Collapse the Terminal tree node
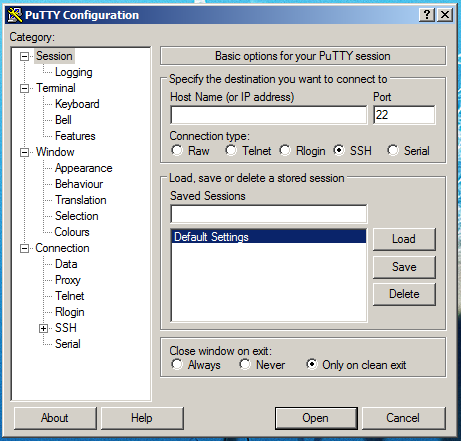 coord(24,88)
